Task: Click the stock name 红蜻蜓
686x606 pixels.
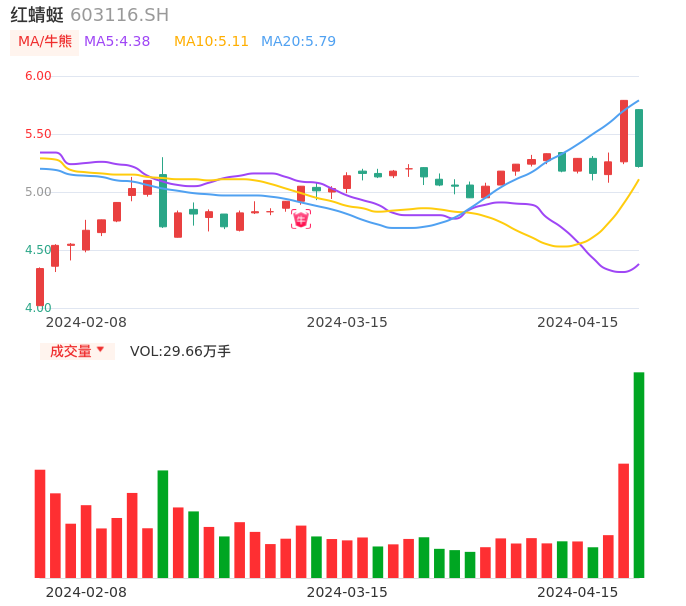Action: click(37, 15)
